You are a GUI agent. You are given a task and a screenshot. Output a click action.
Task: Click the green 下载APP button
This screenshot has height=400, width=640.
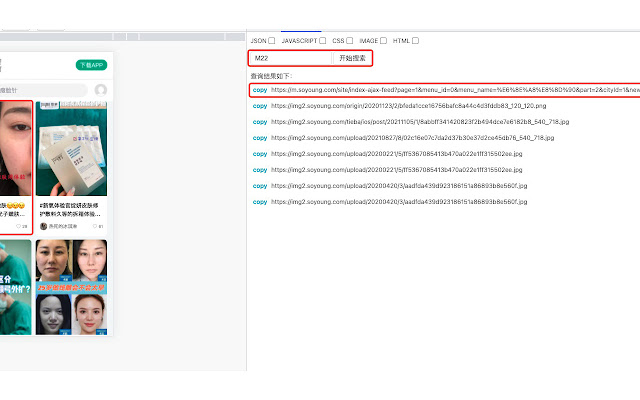[91, 65]
